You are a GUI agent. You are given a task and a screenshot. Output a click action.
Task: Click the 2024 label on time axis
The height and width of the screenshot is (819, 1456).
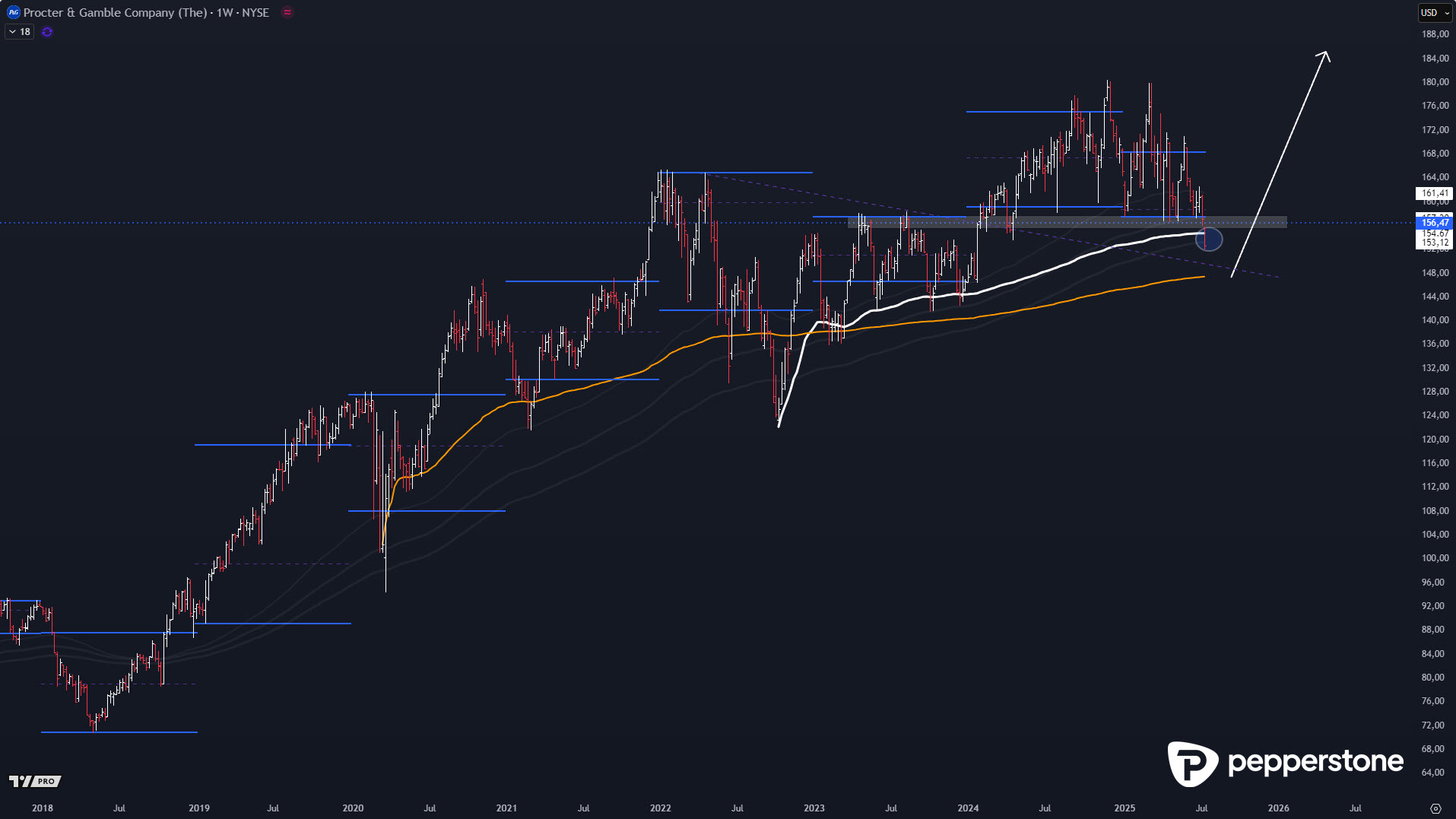point(968,808)
